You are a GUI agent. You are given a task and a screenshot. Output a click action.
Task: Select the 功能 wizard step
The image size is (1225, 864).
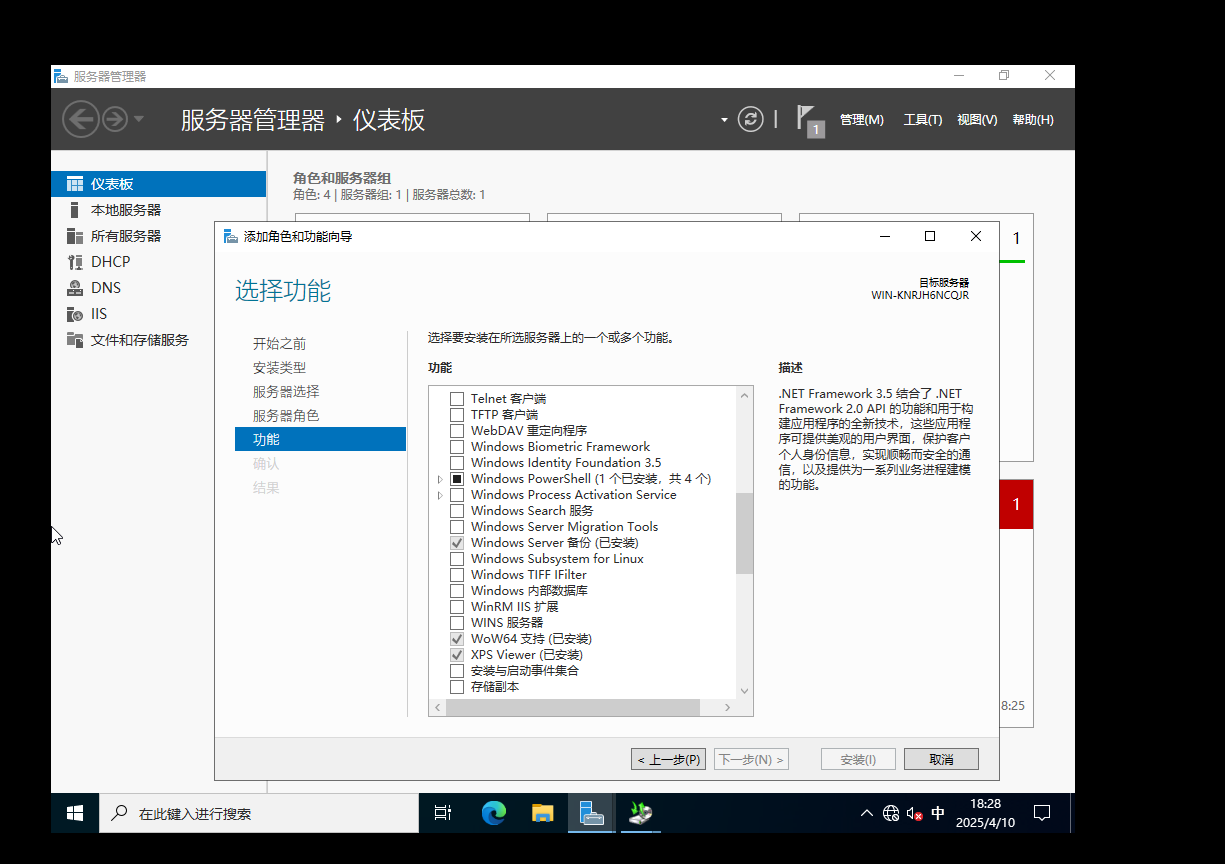tap(320, 439)
